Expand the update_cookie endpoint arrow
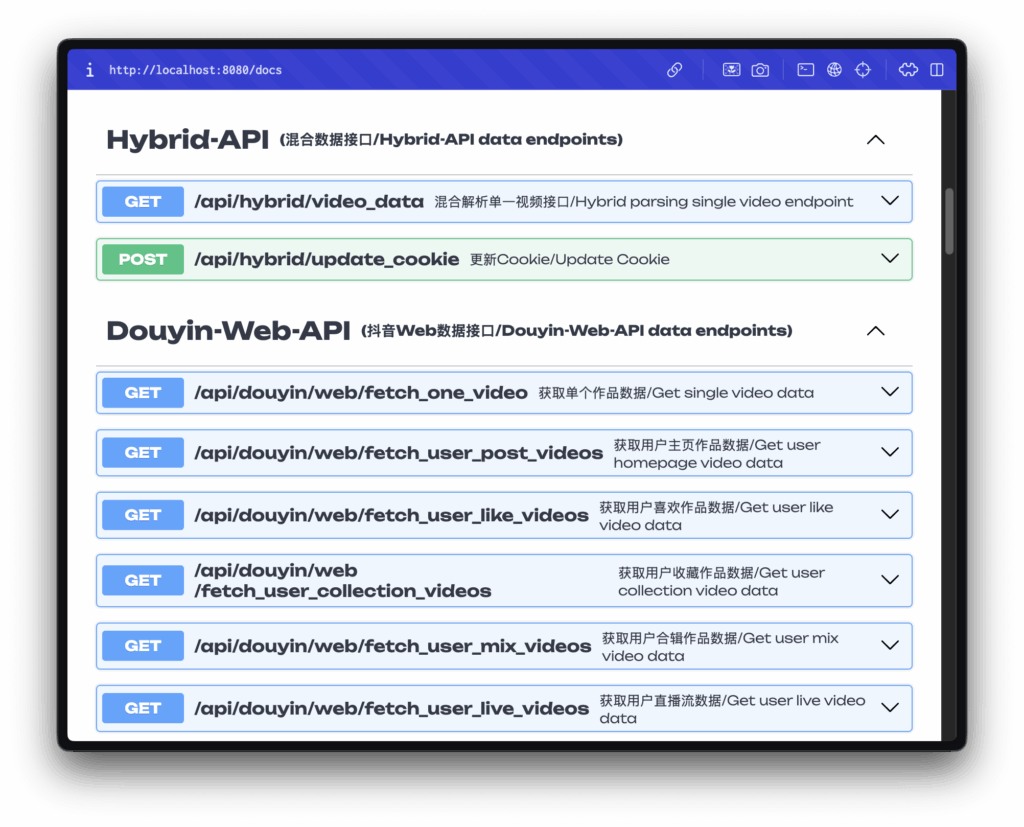 pos(890,259)
